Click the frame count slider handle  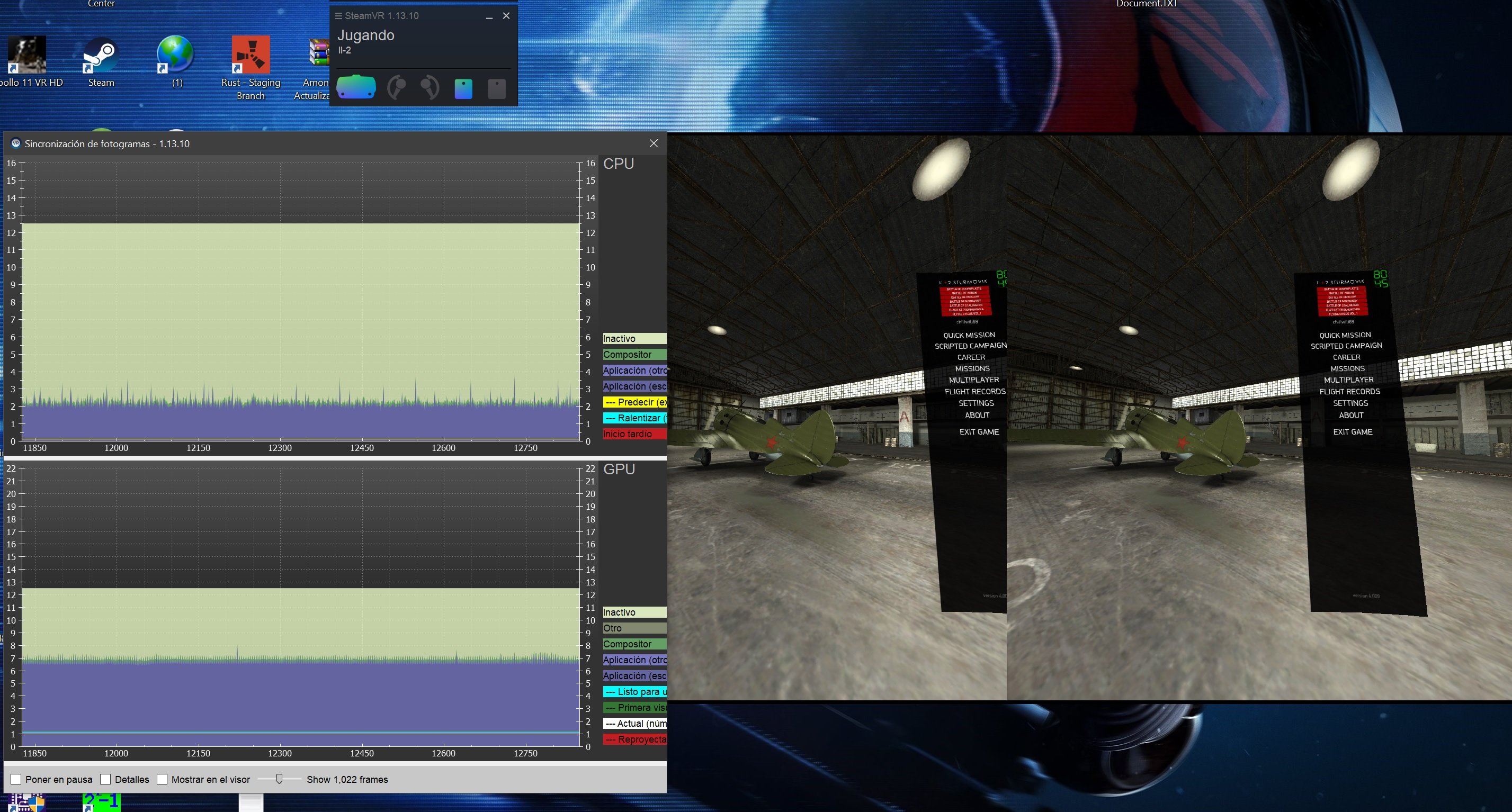280,779
